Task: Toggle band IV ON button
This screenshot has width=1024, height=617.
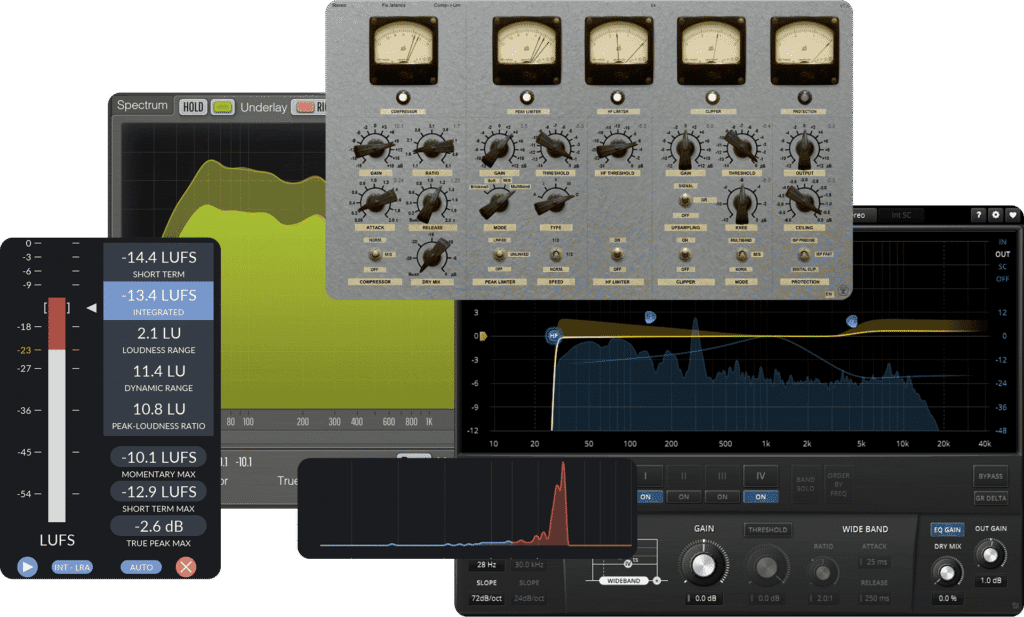Action: pos(761,497)
